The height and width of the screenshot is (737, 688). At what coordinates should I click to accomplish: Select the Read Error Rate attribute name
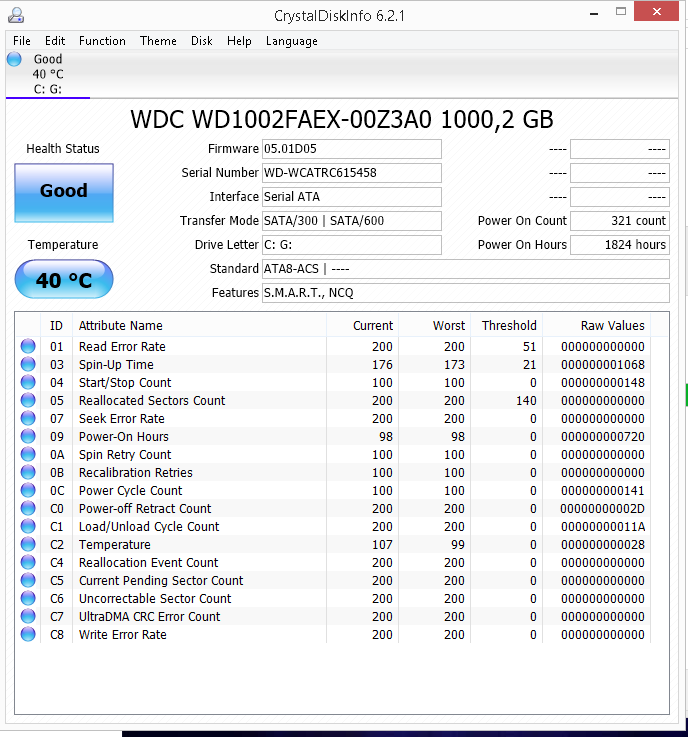click(x=122, y=346)
